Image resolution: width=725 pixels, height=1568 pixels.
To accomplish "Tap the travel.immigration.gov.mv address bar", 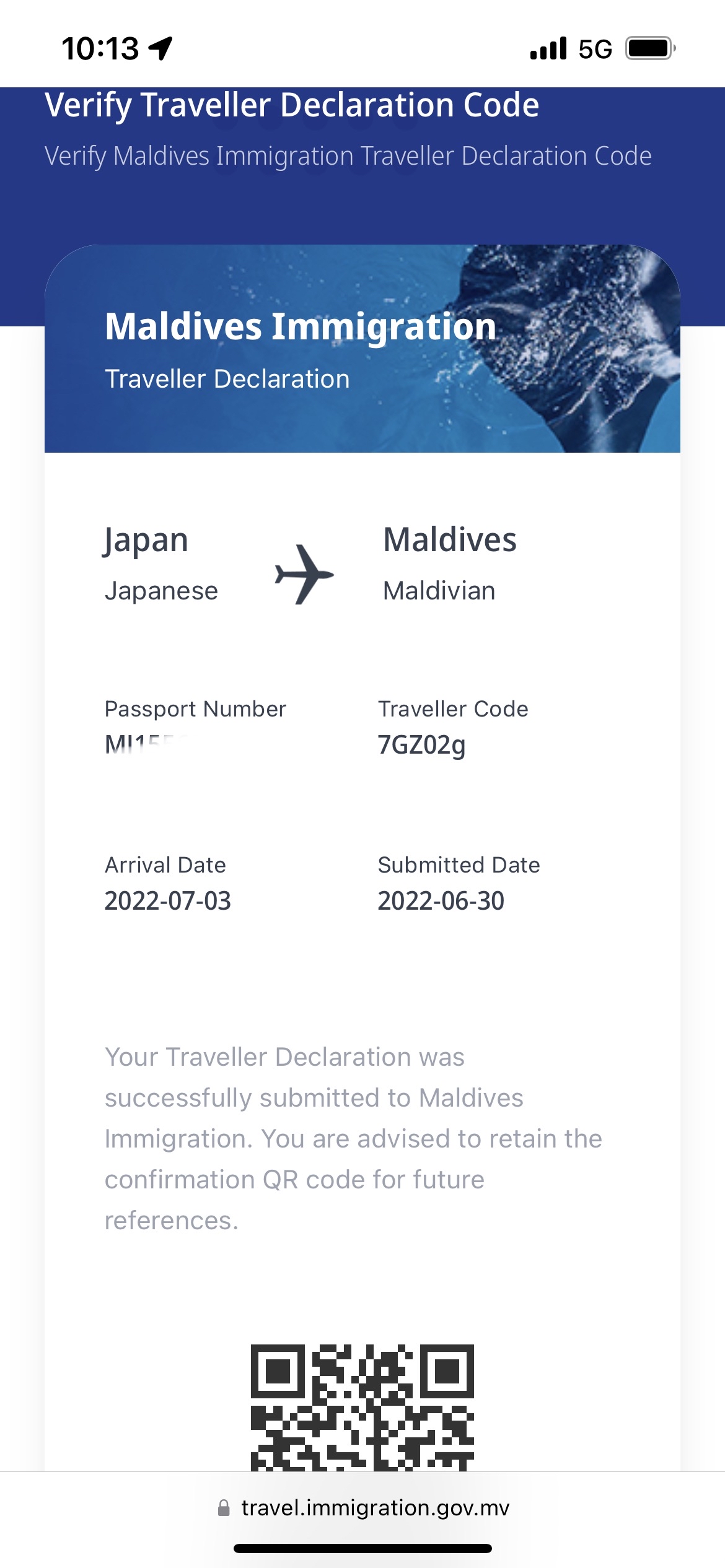I will pos(374,1508).
